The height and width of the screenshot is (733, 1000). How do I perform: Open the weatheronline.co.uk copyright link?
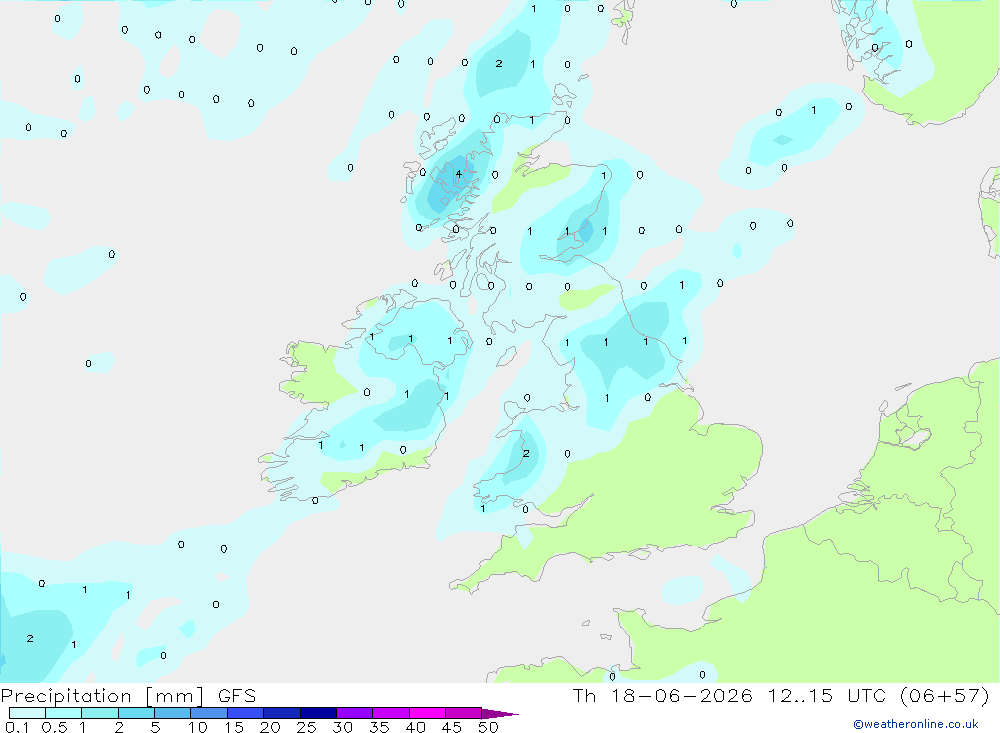(x=915, y=724)
